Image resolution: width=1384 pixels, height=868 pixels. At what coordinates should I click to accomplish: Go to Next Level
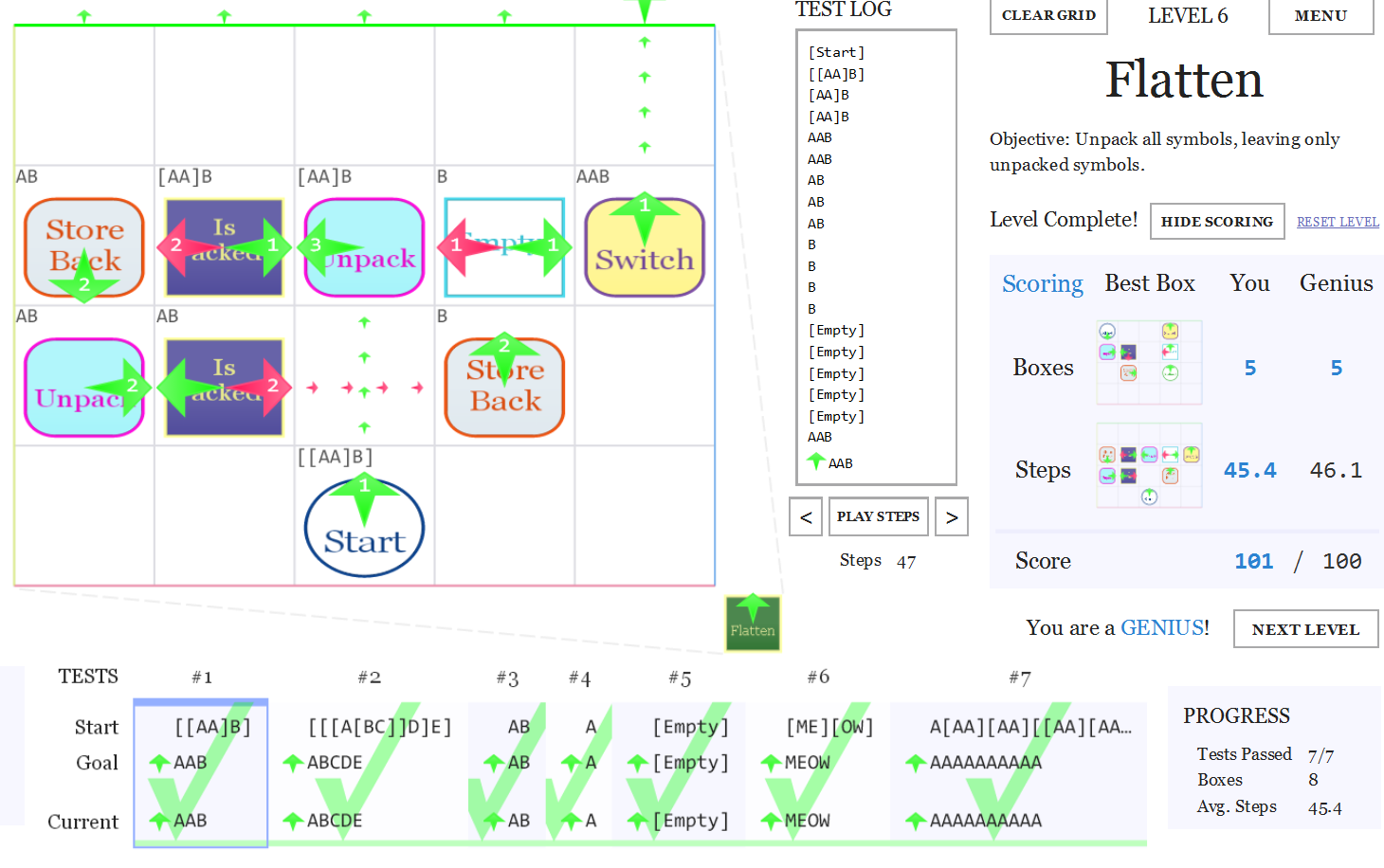click(1305, 629)
